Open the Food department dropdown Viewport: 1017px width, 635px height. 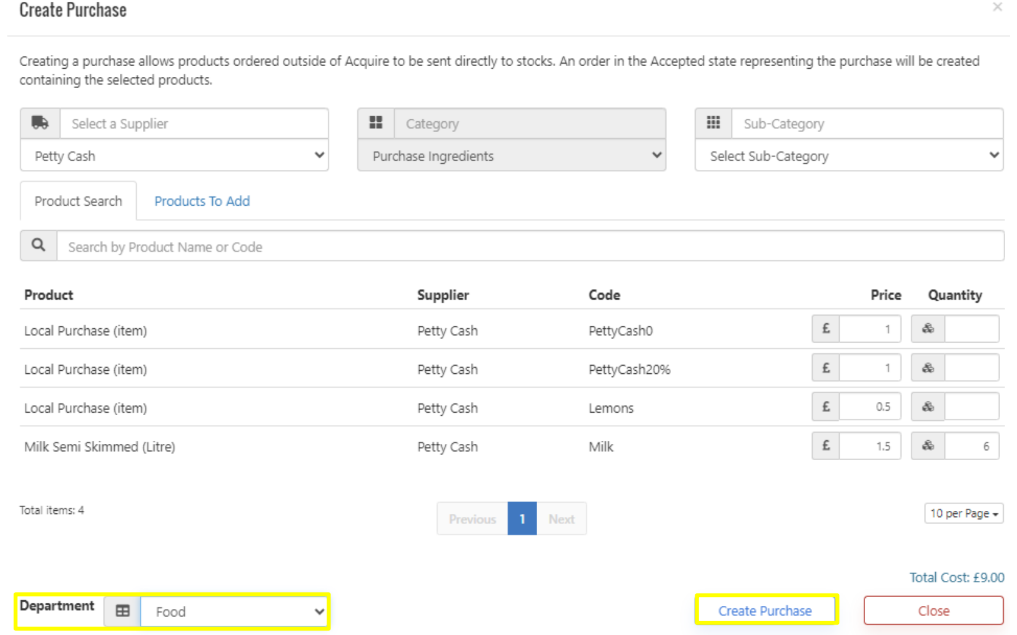point(235,611)
